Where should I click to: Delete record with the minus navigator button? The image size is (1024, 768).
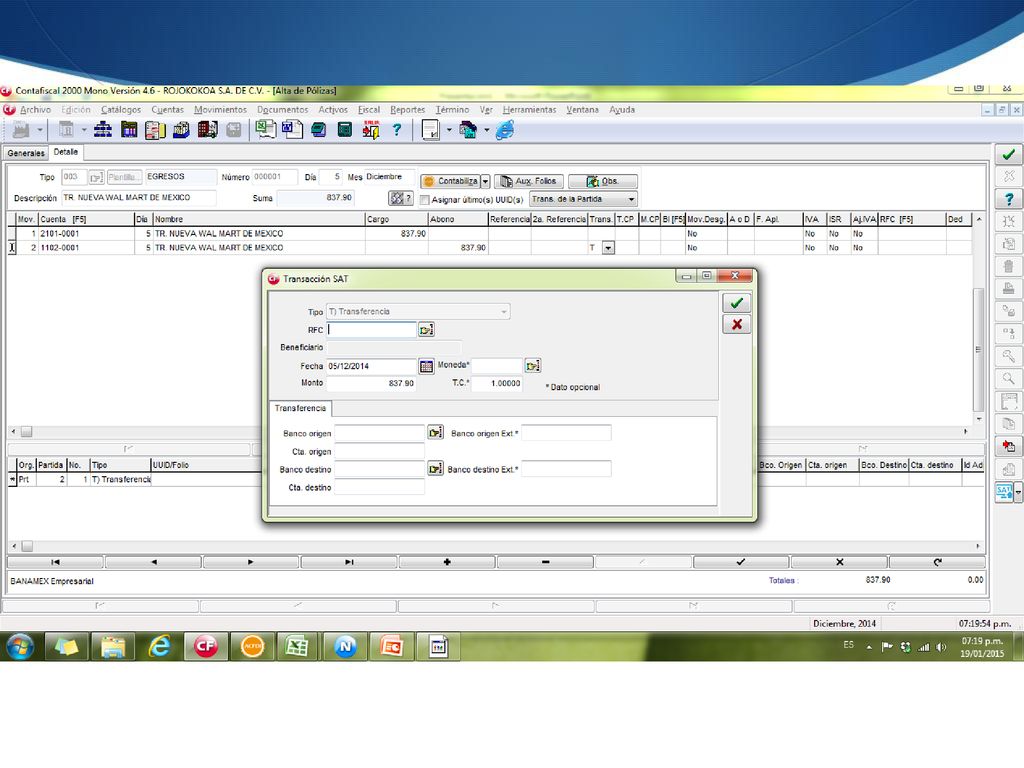click(545, 562)
